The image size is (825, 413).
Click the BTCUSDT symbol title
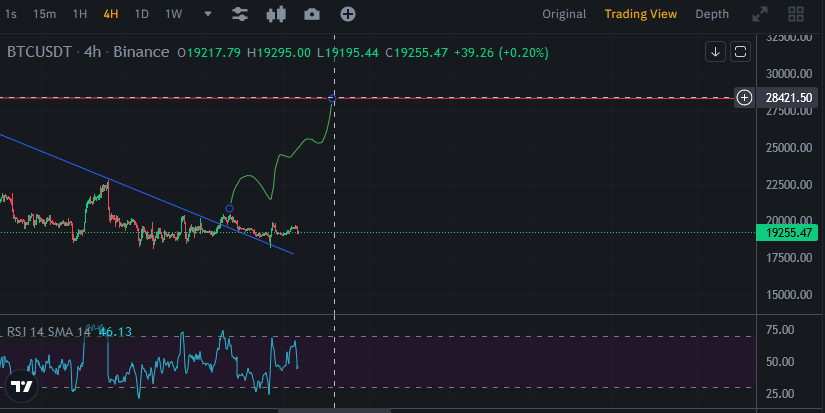[x=39, y=52]
